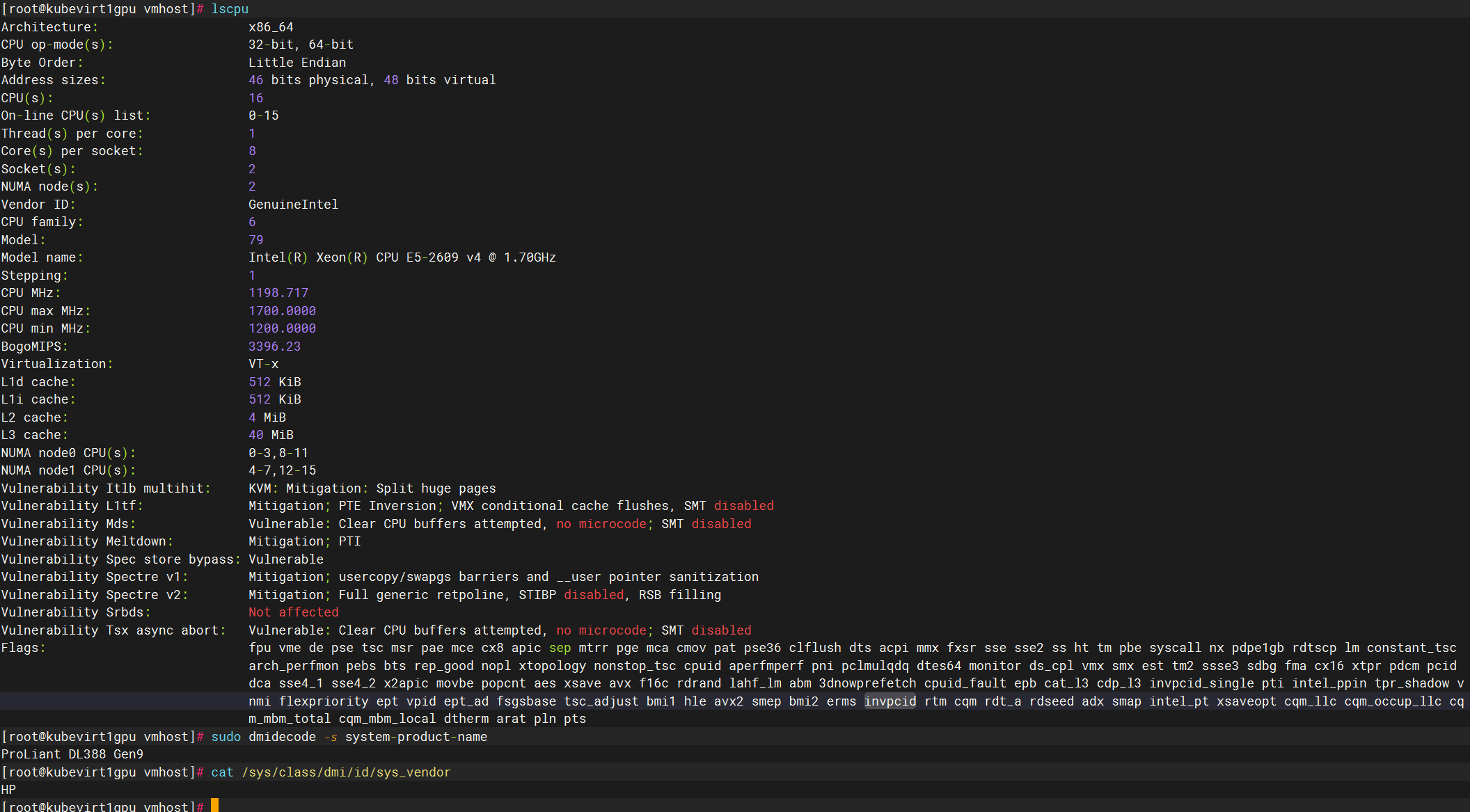Click the 'intel_pt' flag
Screen dimensions: 1470x812
coord(1179,701)
